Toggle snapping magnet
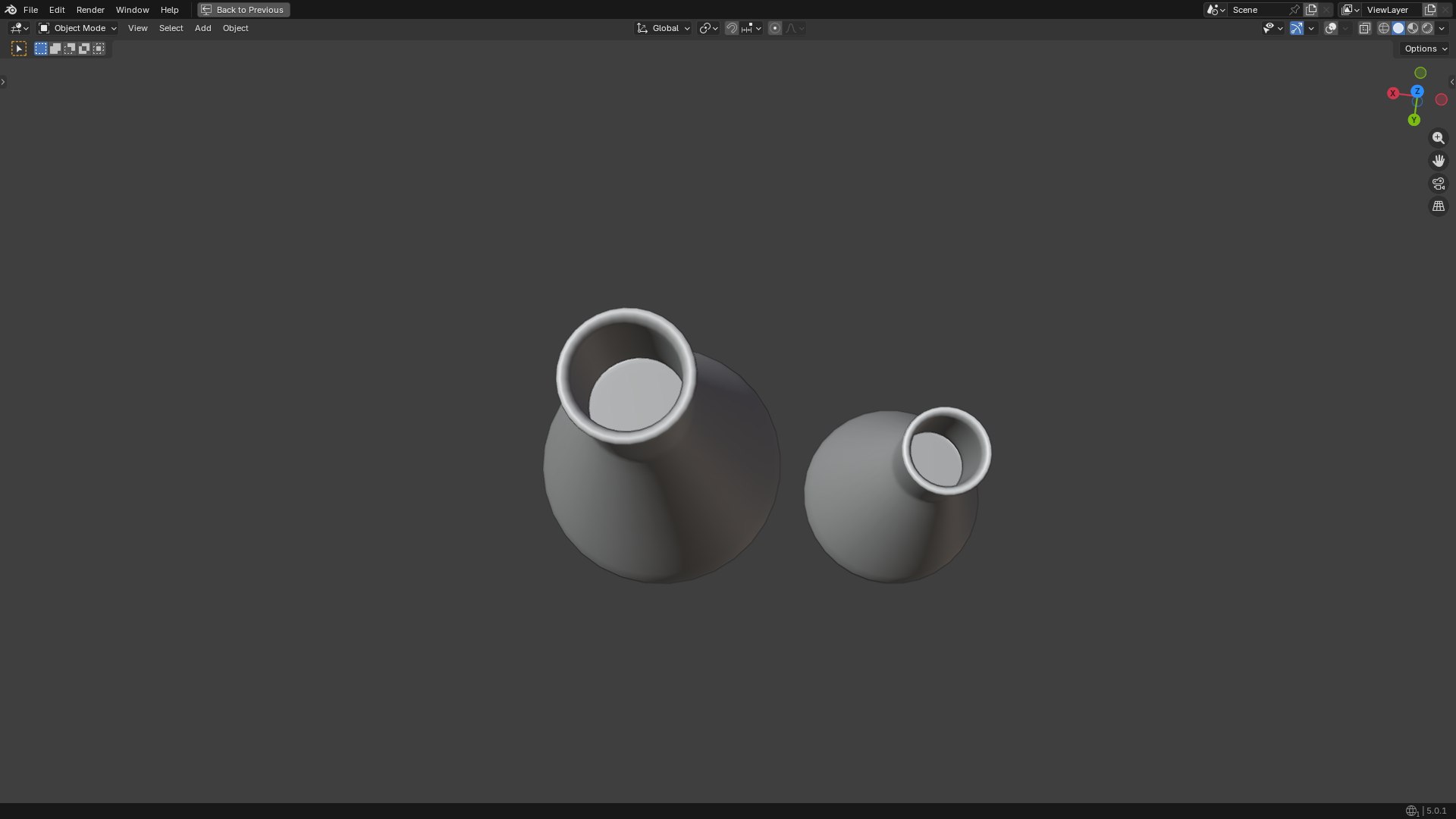Image resolution: width=1456 pixels, height=819 pixels. 732,28
